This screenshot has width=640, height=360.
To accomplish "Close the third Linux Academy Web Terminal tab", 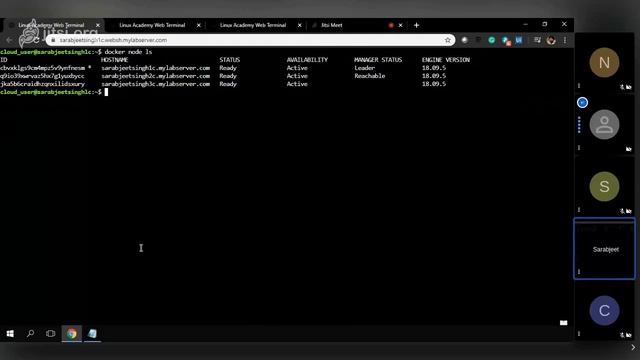I will (300, 25).
